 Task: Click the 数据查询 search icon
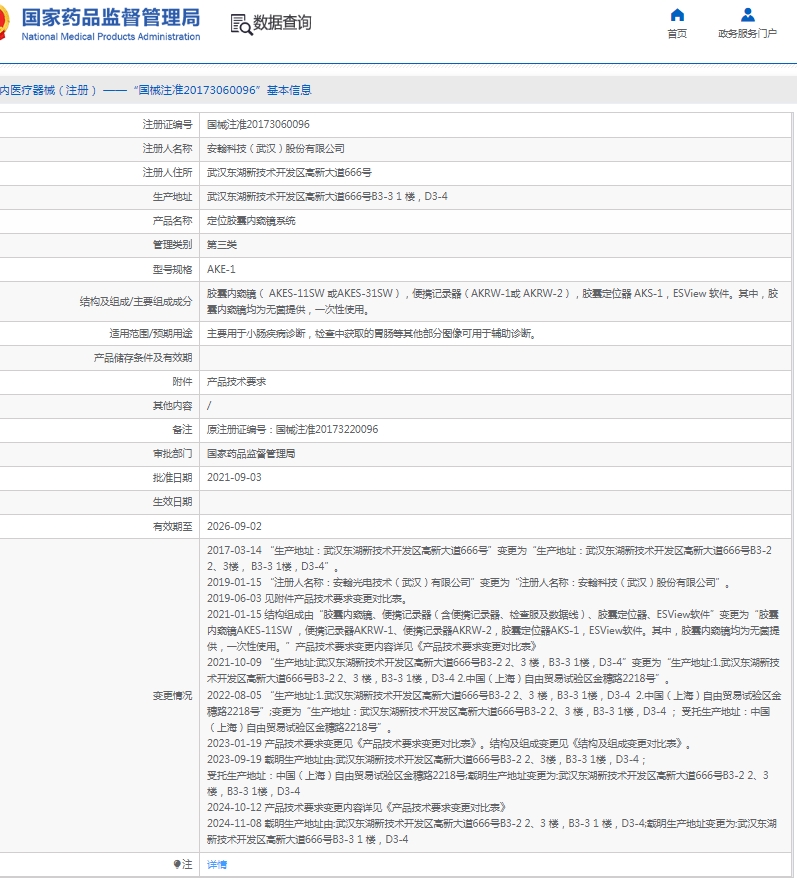241,24
